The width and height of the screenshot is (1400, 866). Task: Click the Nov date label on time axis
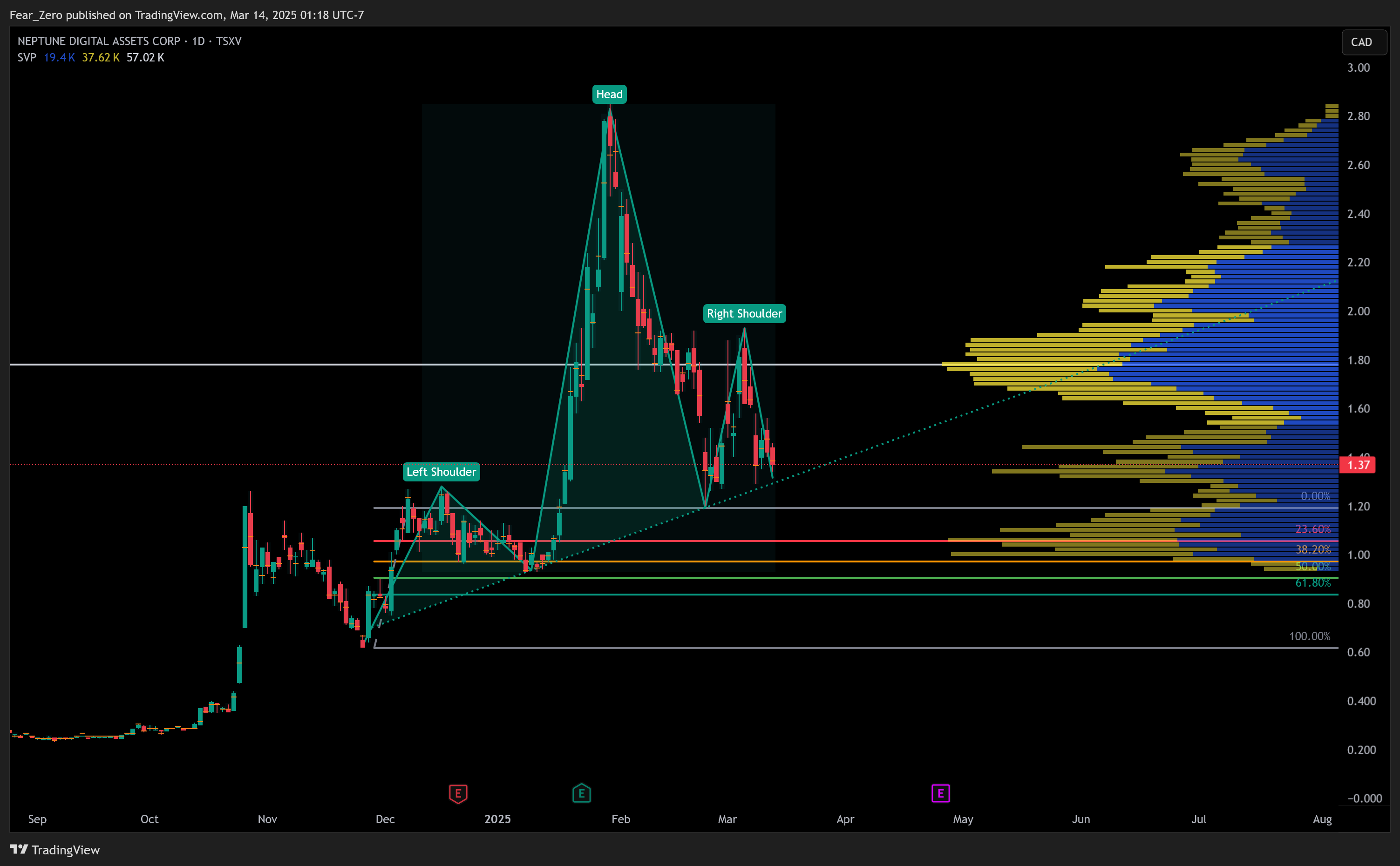tap(267, 819)
